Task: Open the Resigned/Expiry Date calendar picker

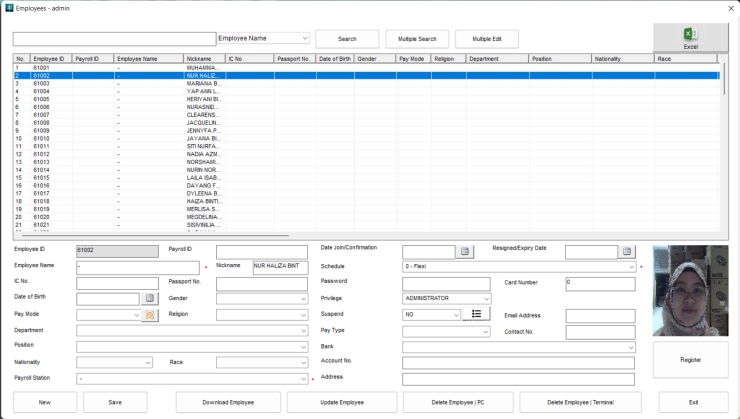Action: point(627,252)
